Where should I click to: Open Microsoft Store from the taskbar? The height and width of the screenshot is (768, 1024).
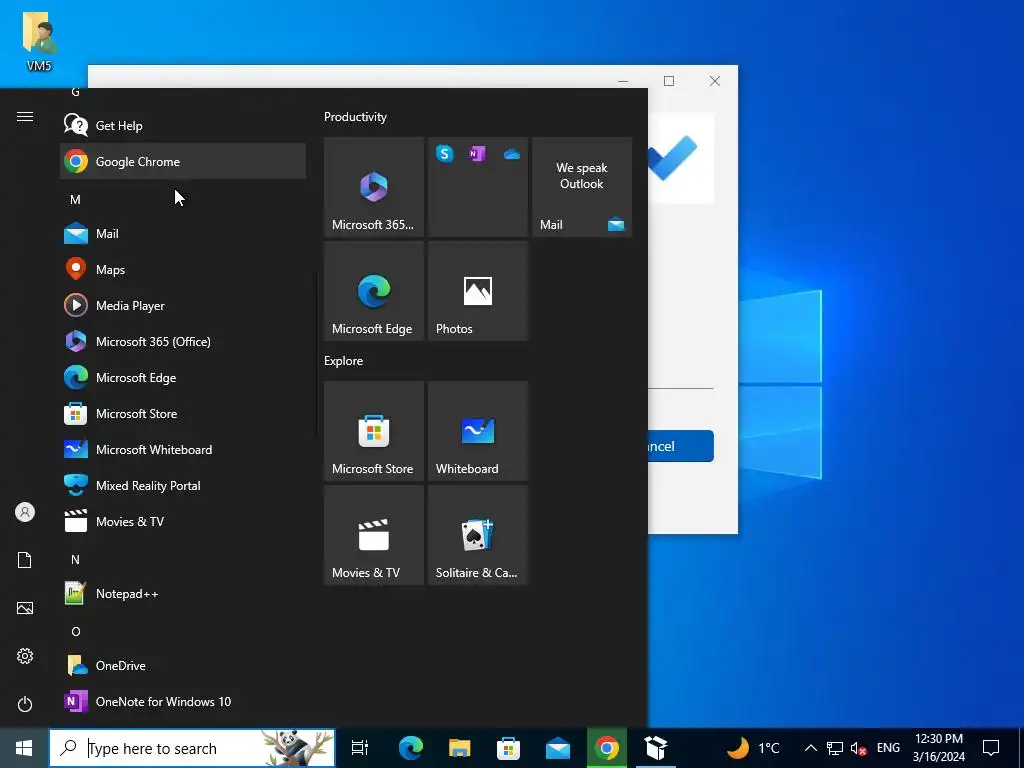[508, 748]
